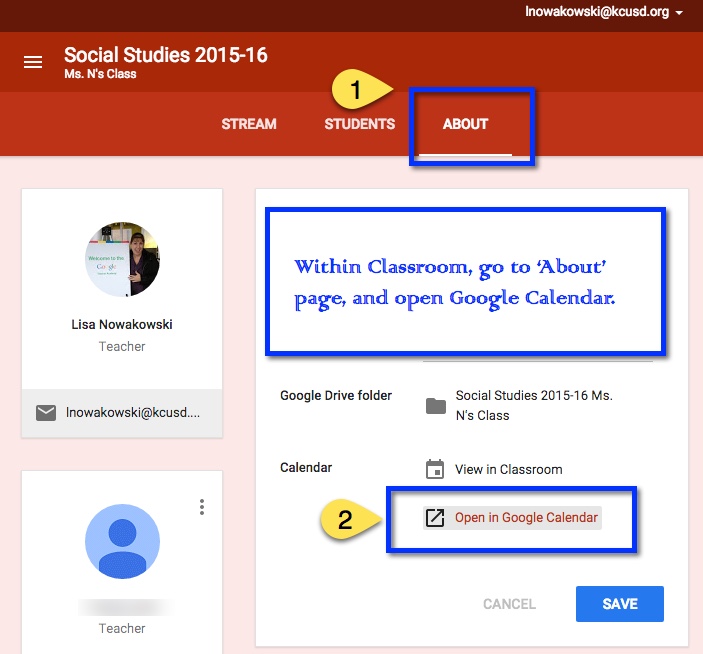703x654 pixels.
Task: Switch to the Stream tab
Action: click(x=248, y=124)
